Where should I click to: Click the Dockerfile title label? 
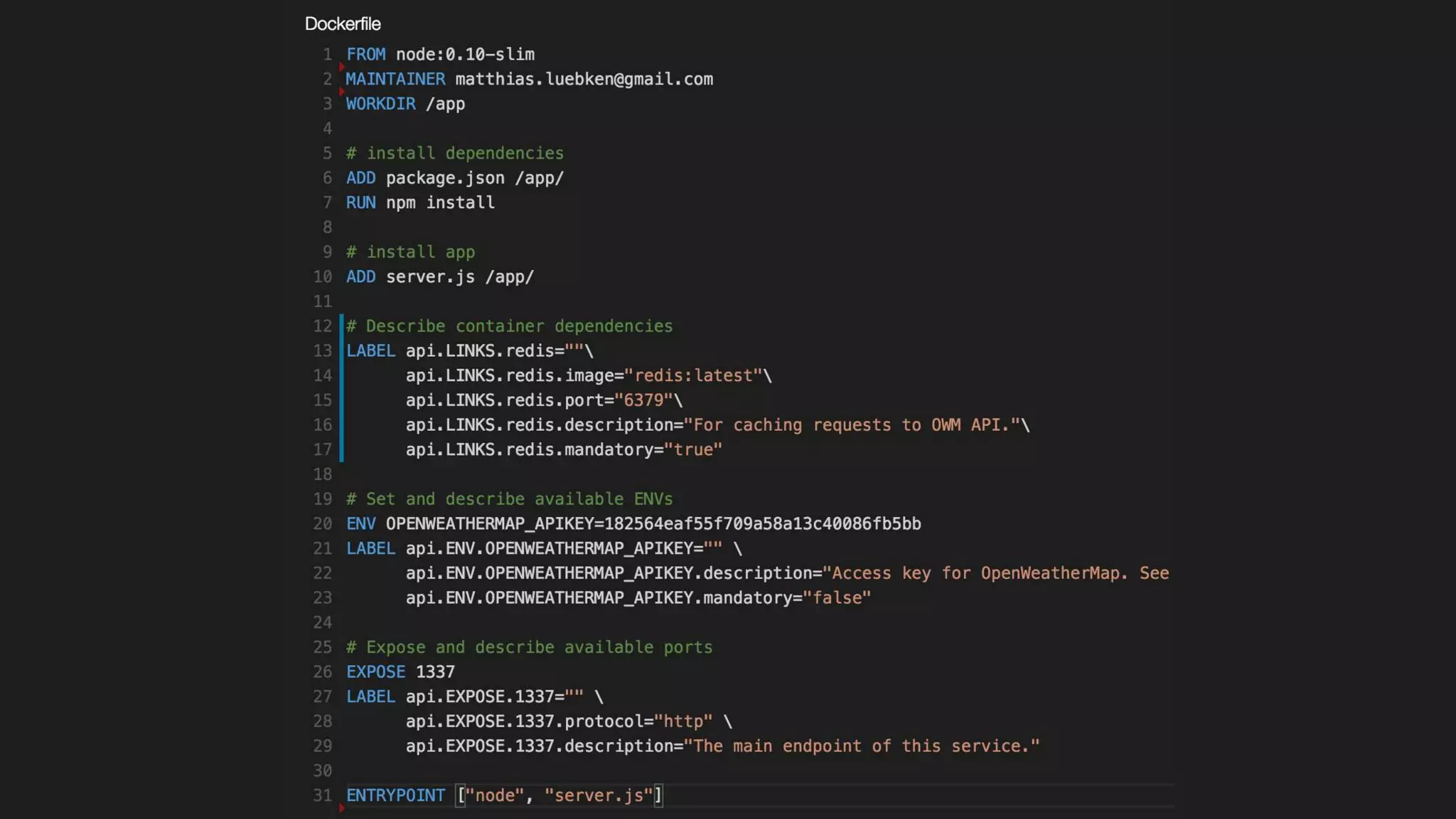[343, 23]
